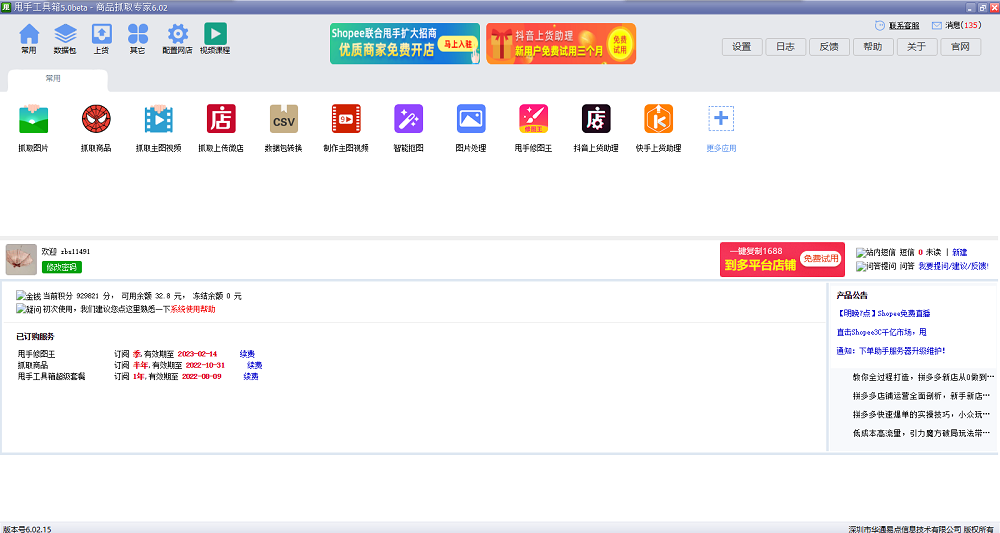Screen dimensions: 1000x533
Task: Click the user avatar thumbnail
Action: pos(21,259)
